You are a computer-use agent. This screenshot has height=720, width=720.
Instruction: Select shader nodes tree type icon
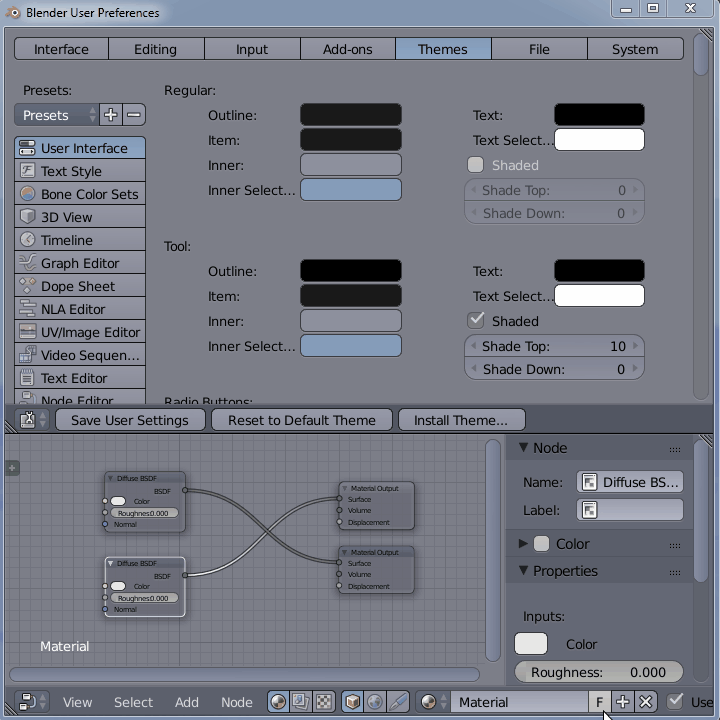click(x=278, y=702)
